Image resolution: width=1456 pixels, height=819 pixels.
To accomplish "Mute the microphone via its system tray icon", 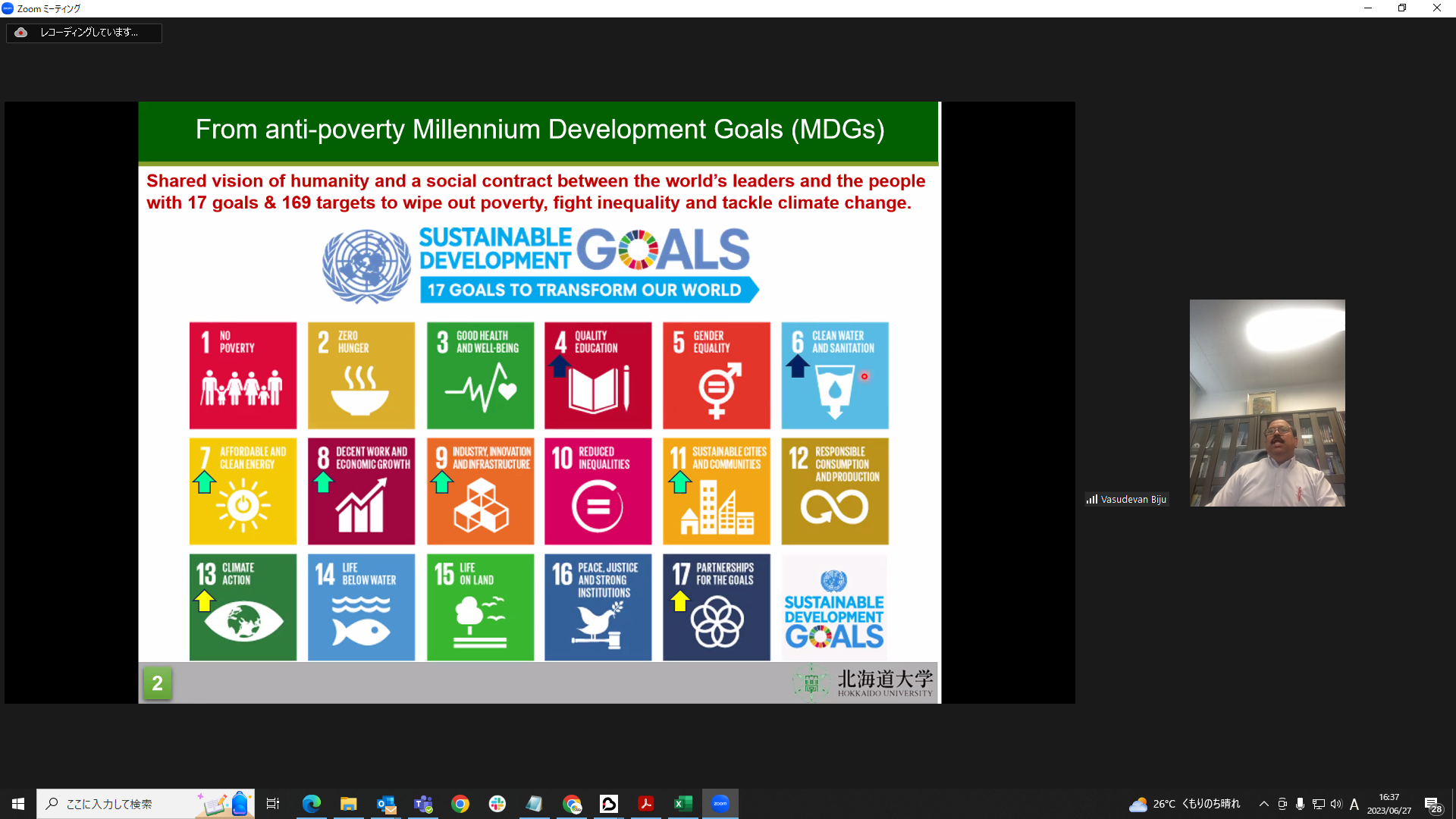I will [x=1301, y=804].
